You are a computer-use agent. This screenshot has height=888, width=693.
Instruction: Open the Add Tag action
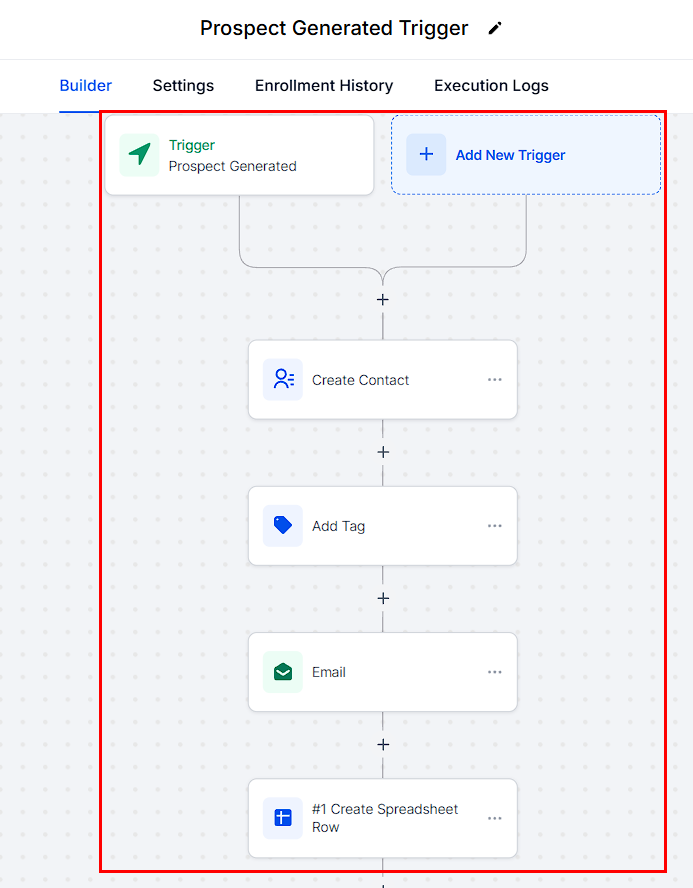coord(383,526)
